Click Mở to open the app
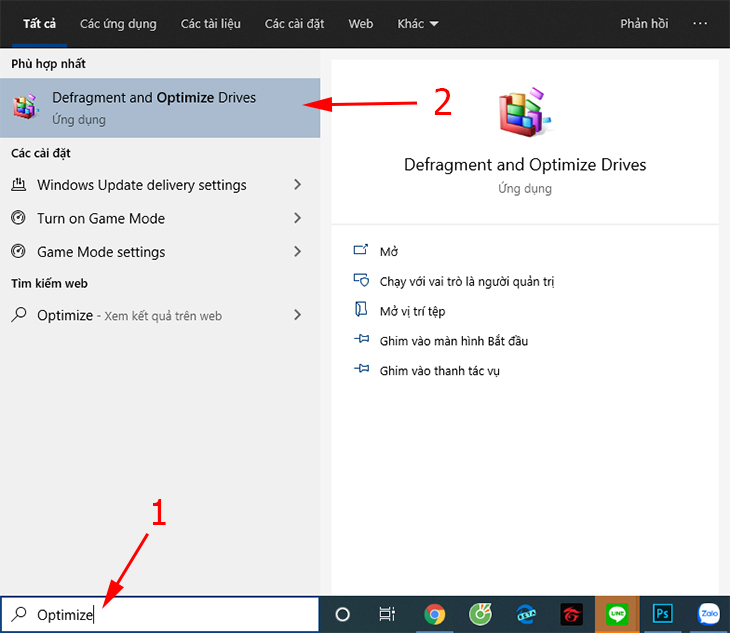This screenshot has width=730, height=633. click(x=389, y=252)
